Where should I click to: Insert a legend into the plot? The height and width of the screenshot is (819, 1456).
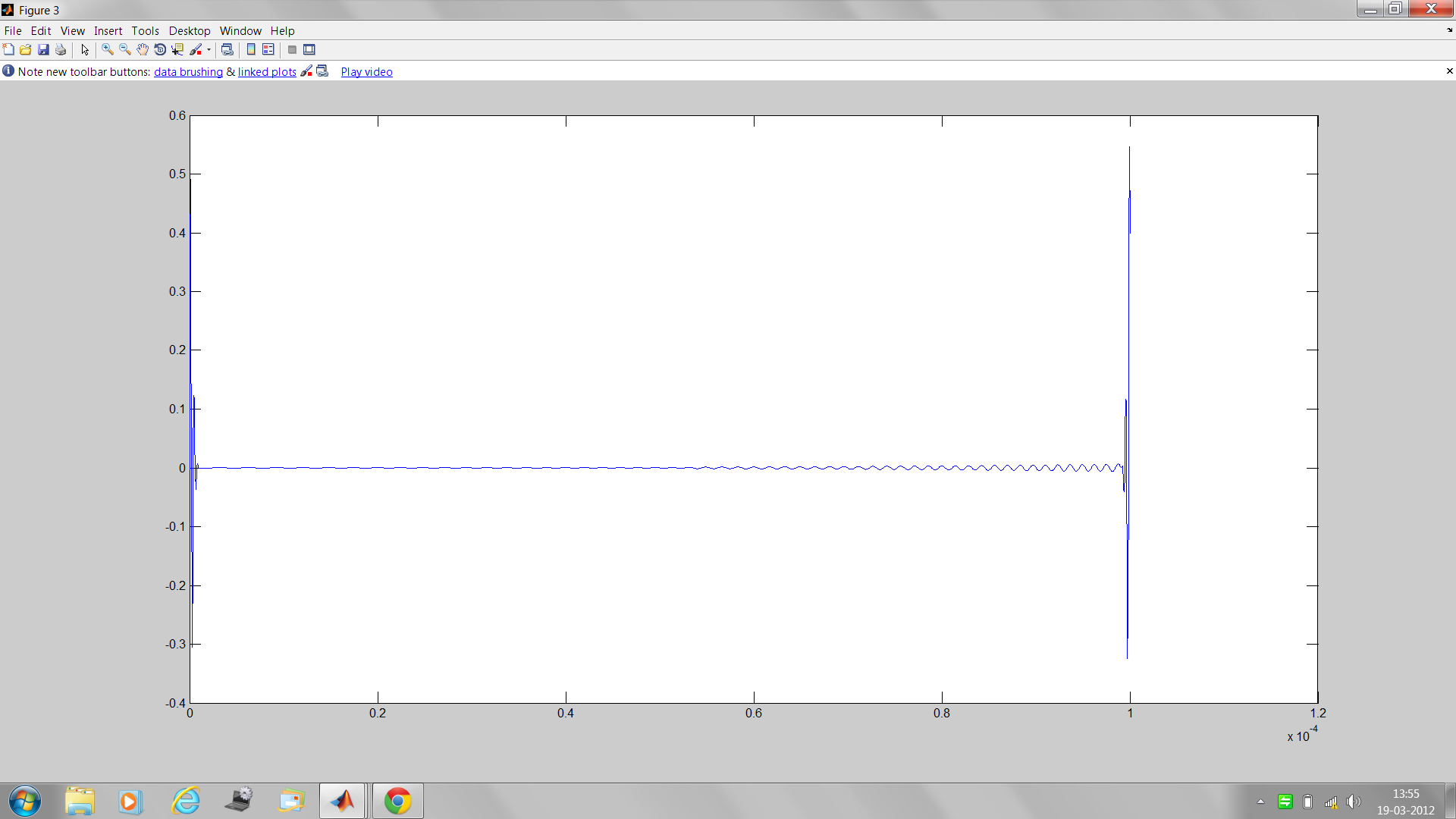[x=269, y=49]
